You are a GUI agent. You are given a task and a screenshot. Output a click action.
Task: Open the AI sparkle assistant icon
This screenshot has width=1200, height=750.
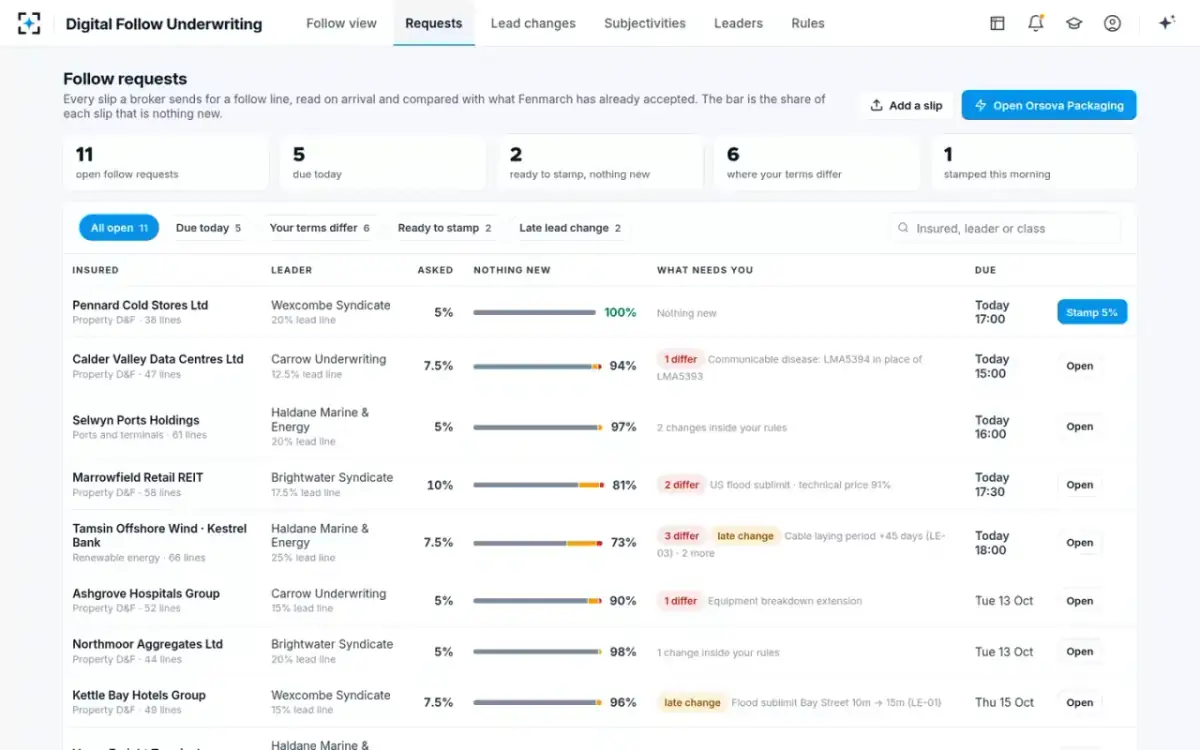coord(1166,23)
